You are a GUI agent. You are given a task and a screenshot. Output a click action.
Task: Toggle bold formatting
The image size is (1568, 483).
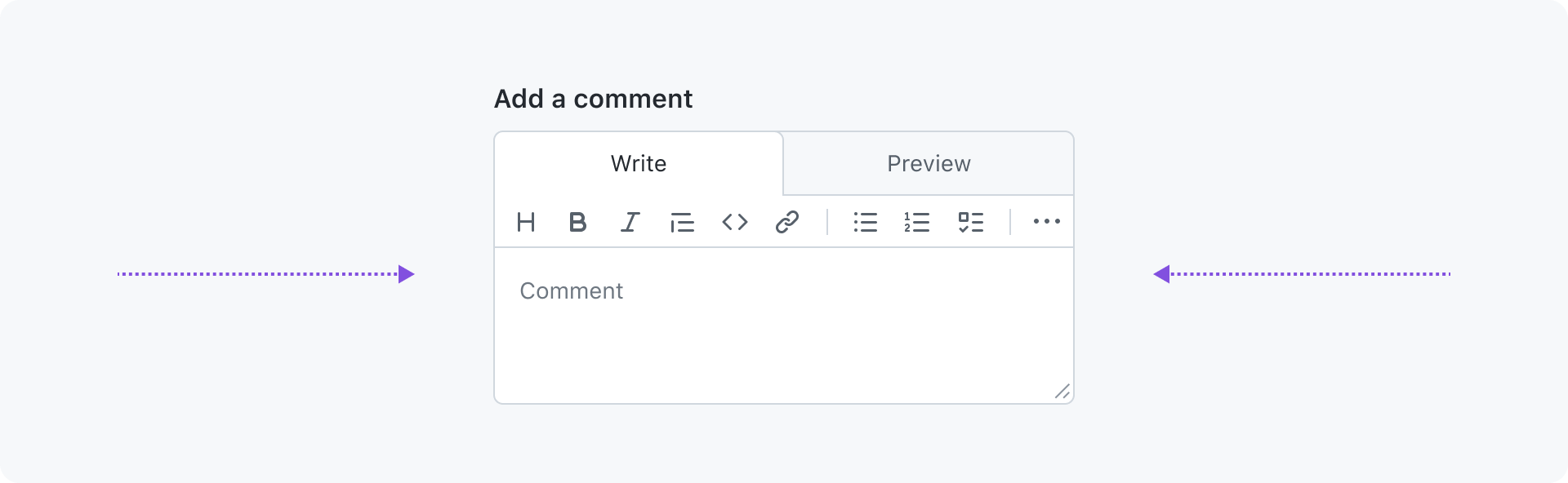577,222
